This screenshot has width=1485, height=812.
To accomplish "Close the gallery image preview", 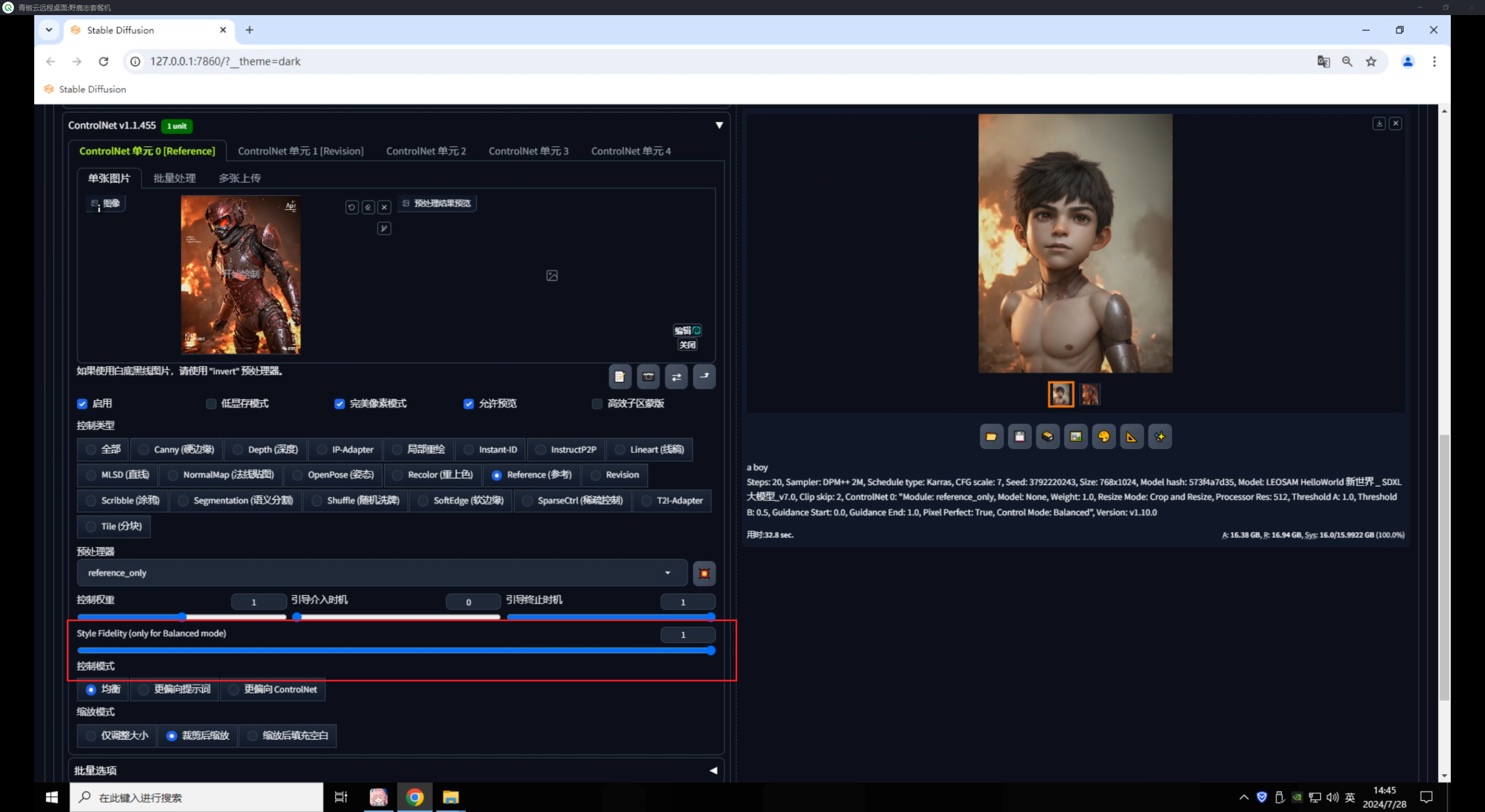I will pos(1396,124).
